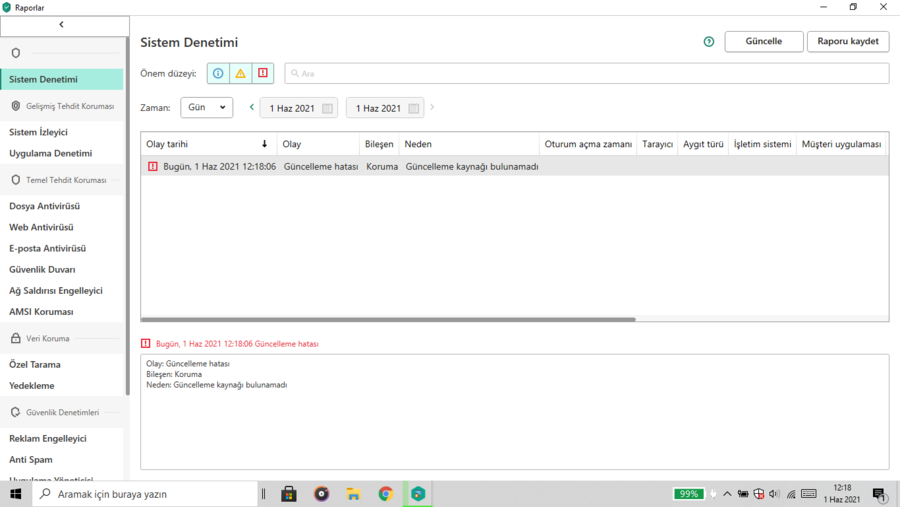The height and width of the screenshot is (507, 900).
Task: Open File Explorer from the taskbar
Action: click(x=354, y=494)
